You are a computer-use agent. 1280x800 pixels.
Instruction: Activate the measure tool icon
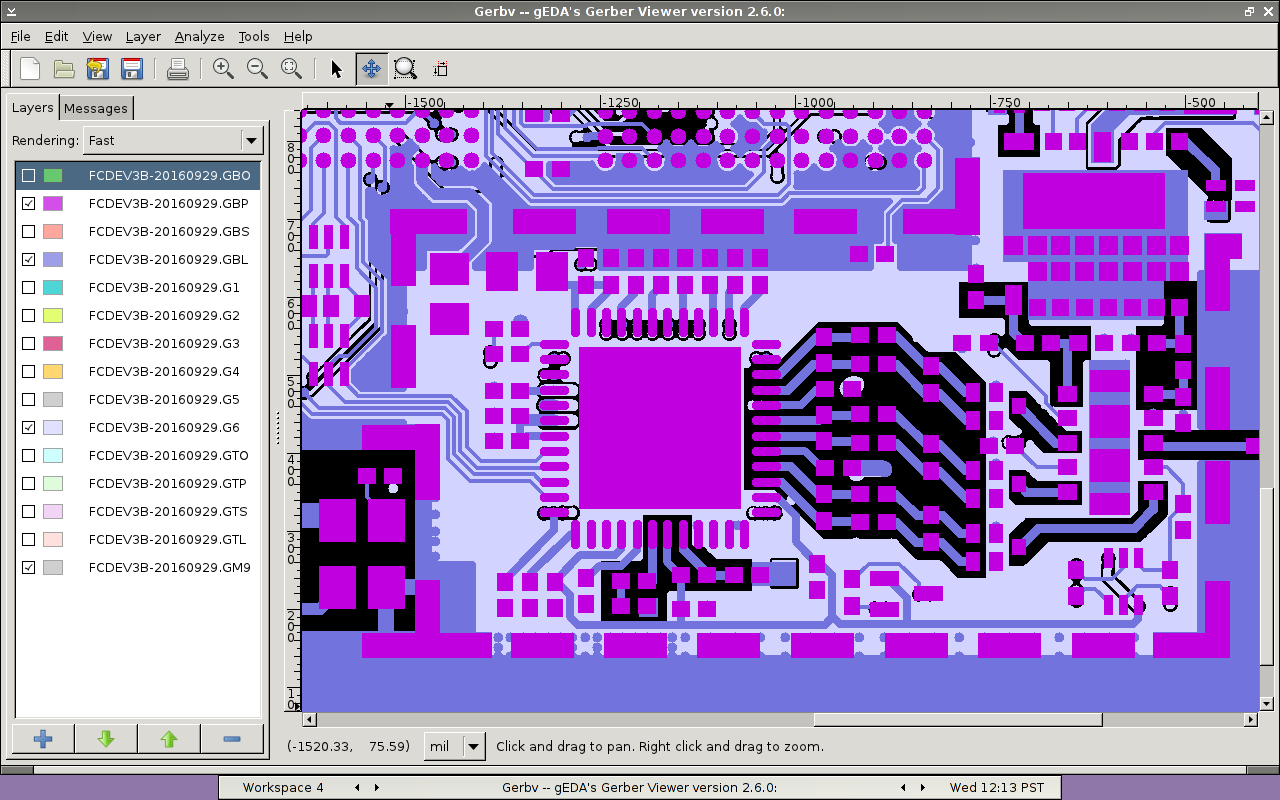point(439,69)
